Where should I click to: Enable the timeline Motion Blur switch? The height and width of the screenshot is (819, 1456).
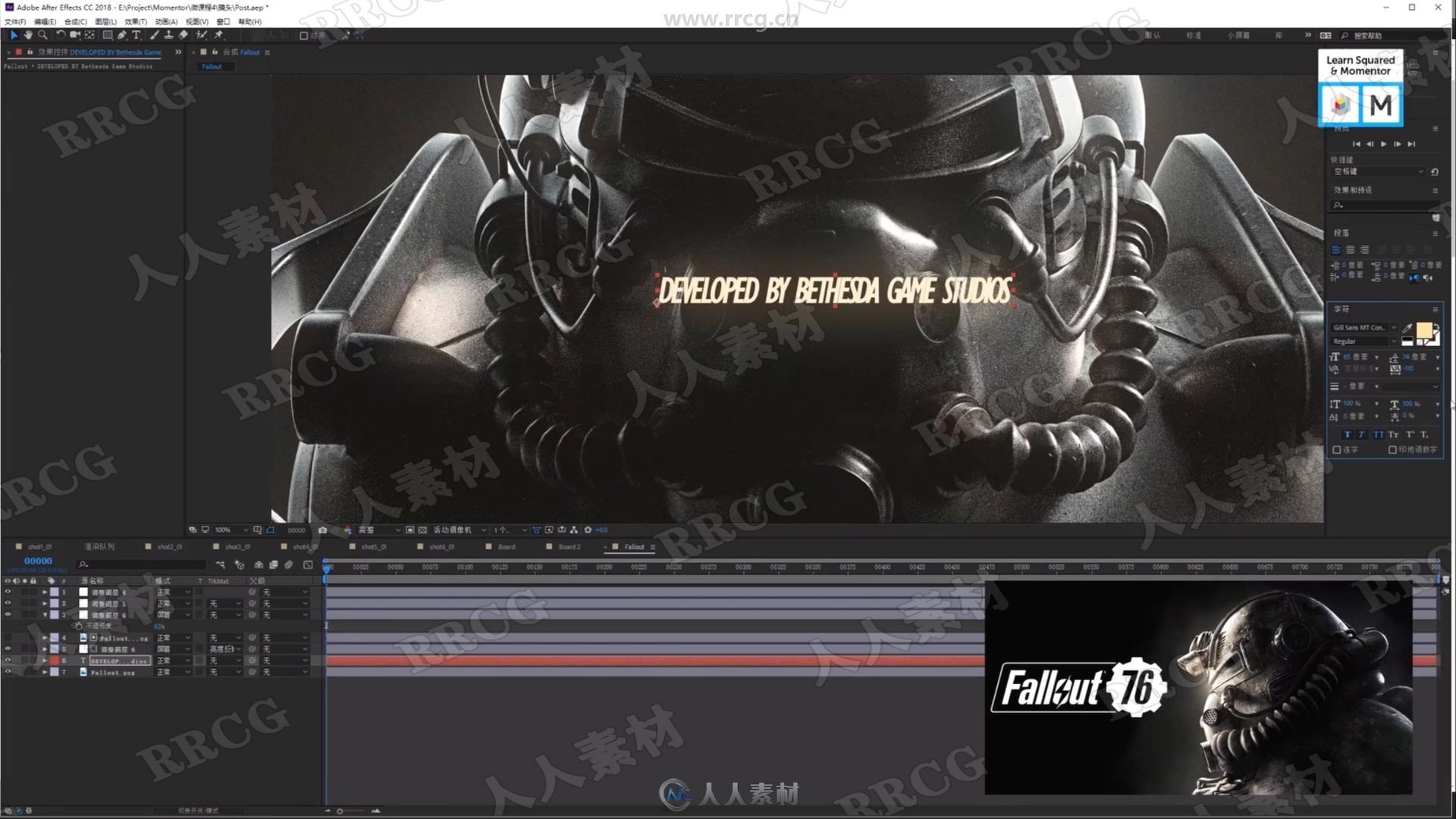289,565
